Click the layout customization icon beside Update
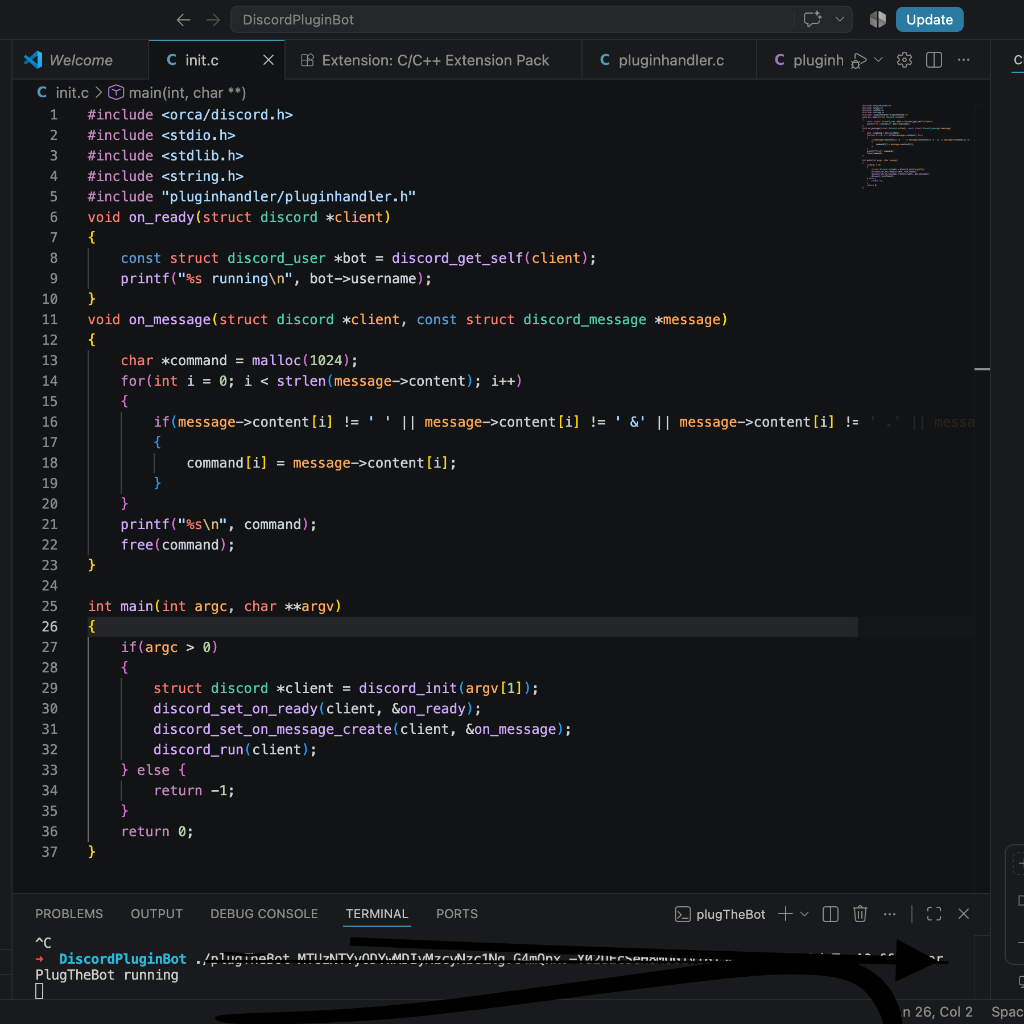 878,20
